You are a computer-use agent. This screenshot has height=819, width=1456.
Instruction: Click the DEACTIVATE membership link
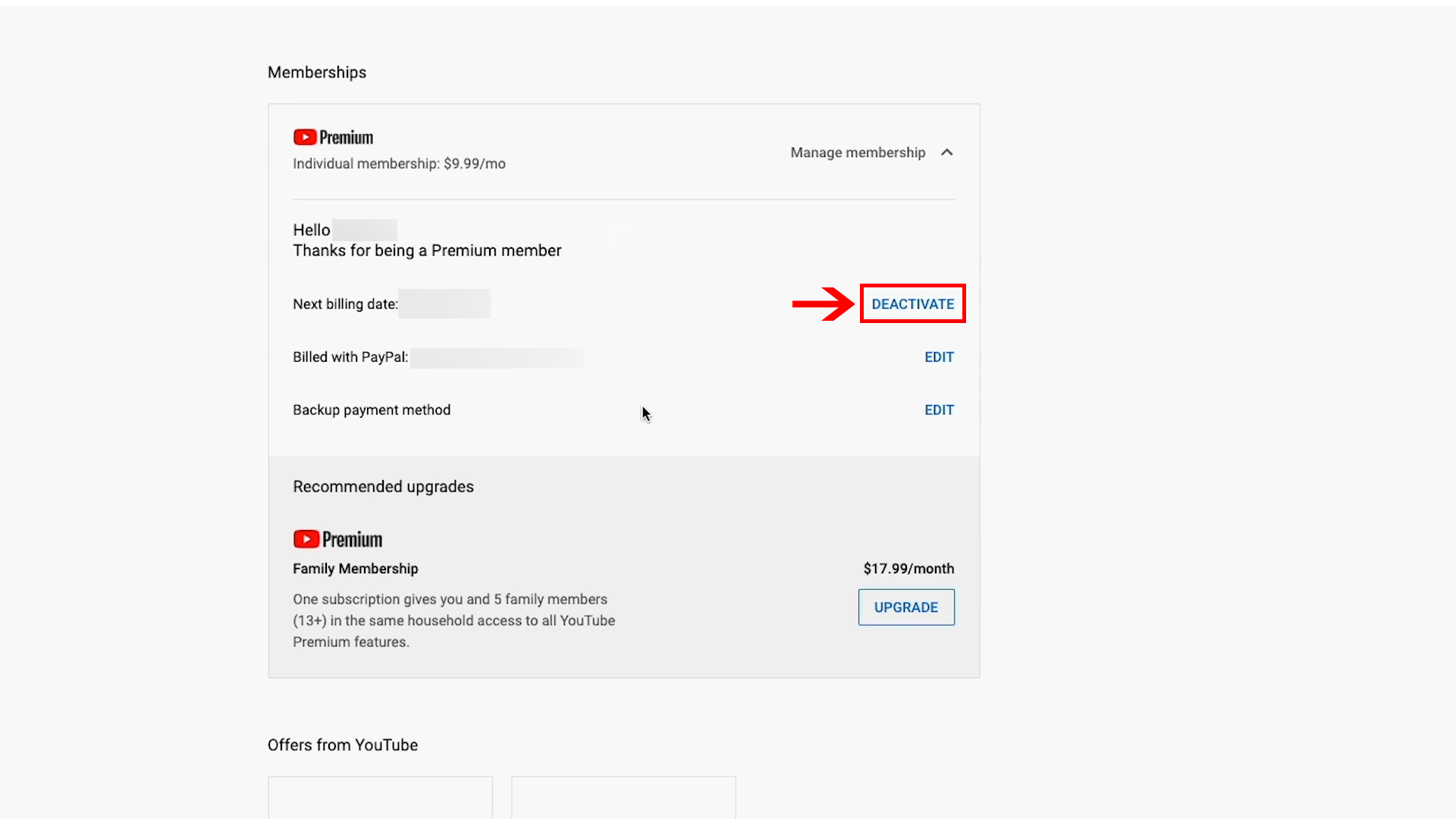tap(912, 304)
